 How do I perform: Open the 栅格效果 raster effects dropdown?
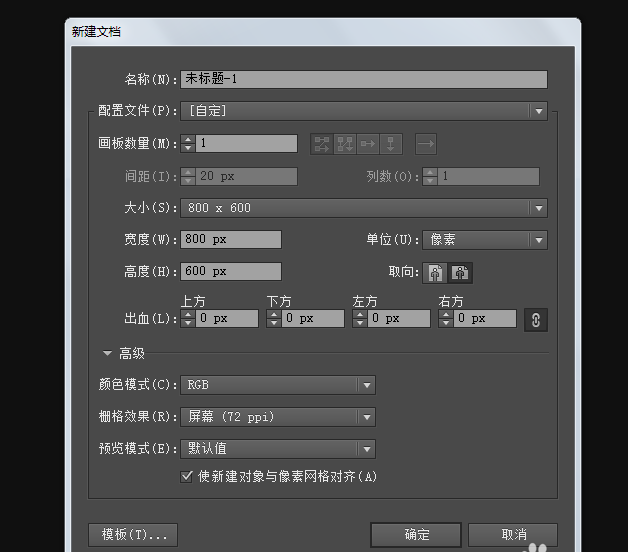(x=278, y=417)
